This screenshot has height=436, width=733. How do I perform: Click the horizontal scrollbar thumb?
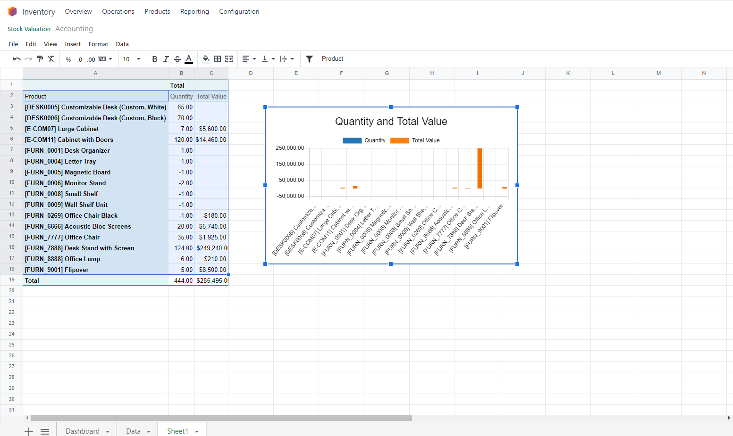pyautogui.click(x=221, y=418)
